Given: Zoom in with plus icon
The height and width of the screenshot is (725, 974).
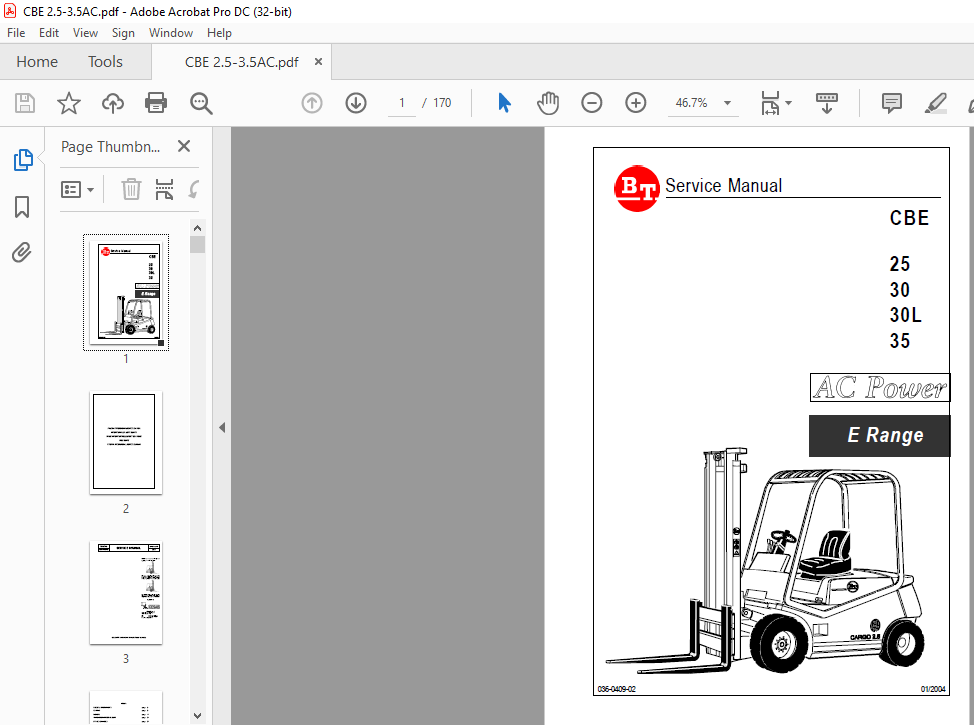Looking at the screenshot, I should click(635, 103).
